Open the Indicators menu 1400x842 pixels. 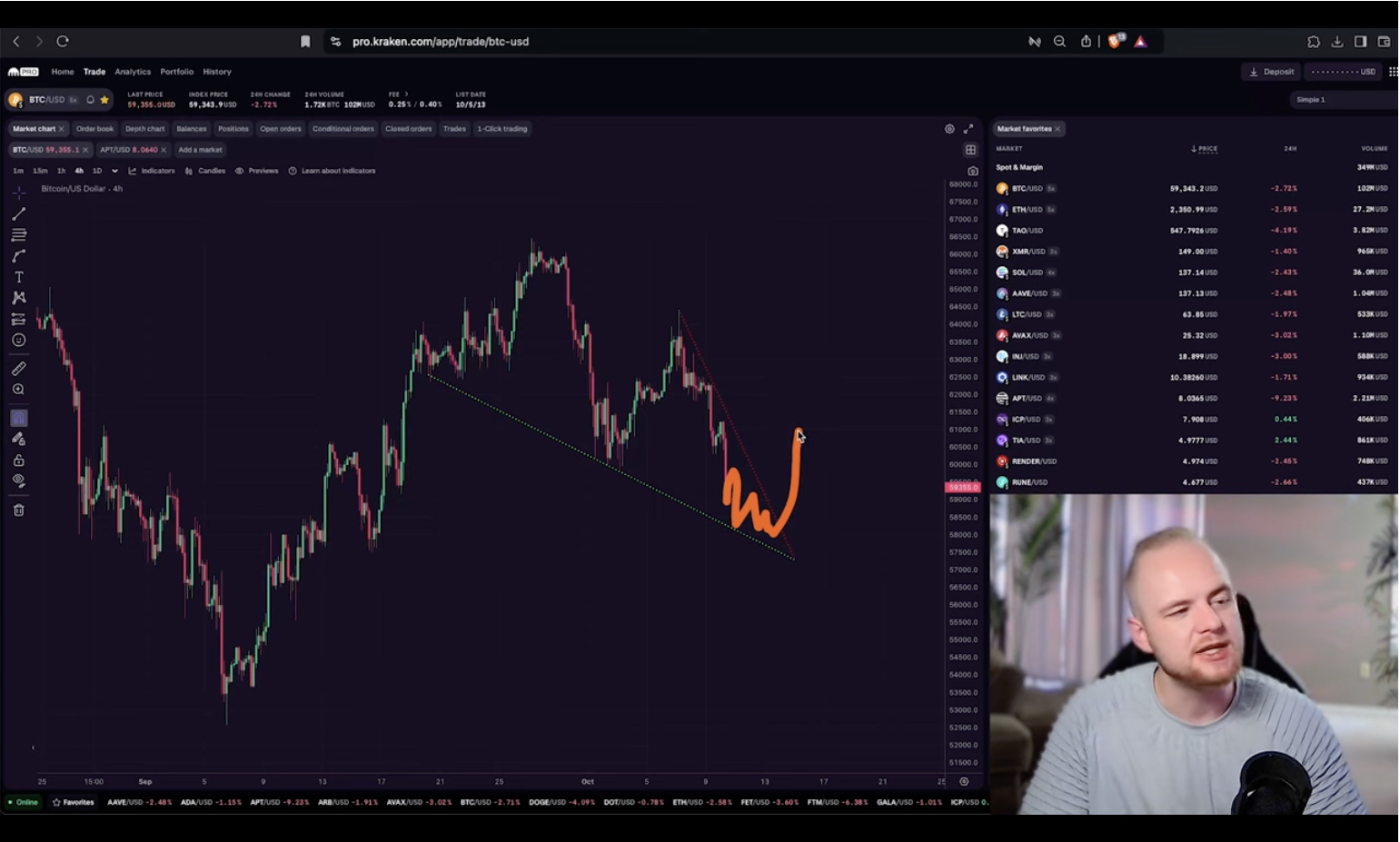[x=152, y=171]
